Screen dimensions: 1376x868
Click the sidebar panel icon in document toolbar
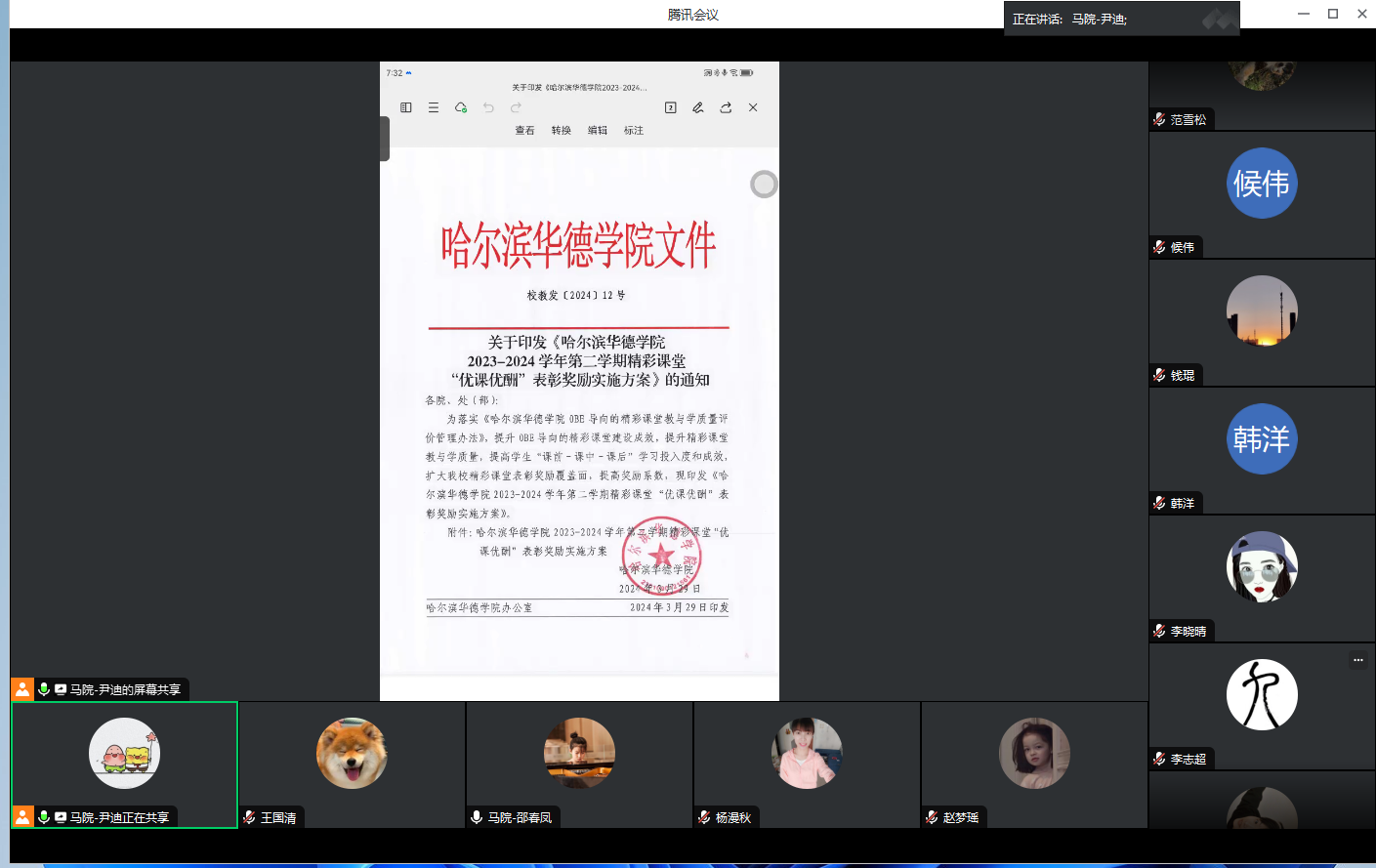pyautogui.click(x=406, y=107)
